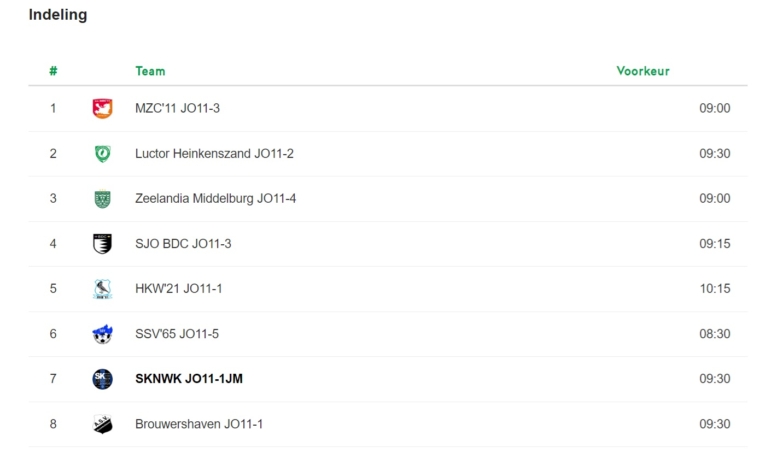The width and height of the screenshot is (777, 459).
Task: Select Zeelandia Middelburg JO11-4 team name
Action: [216, 198]
